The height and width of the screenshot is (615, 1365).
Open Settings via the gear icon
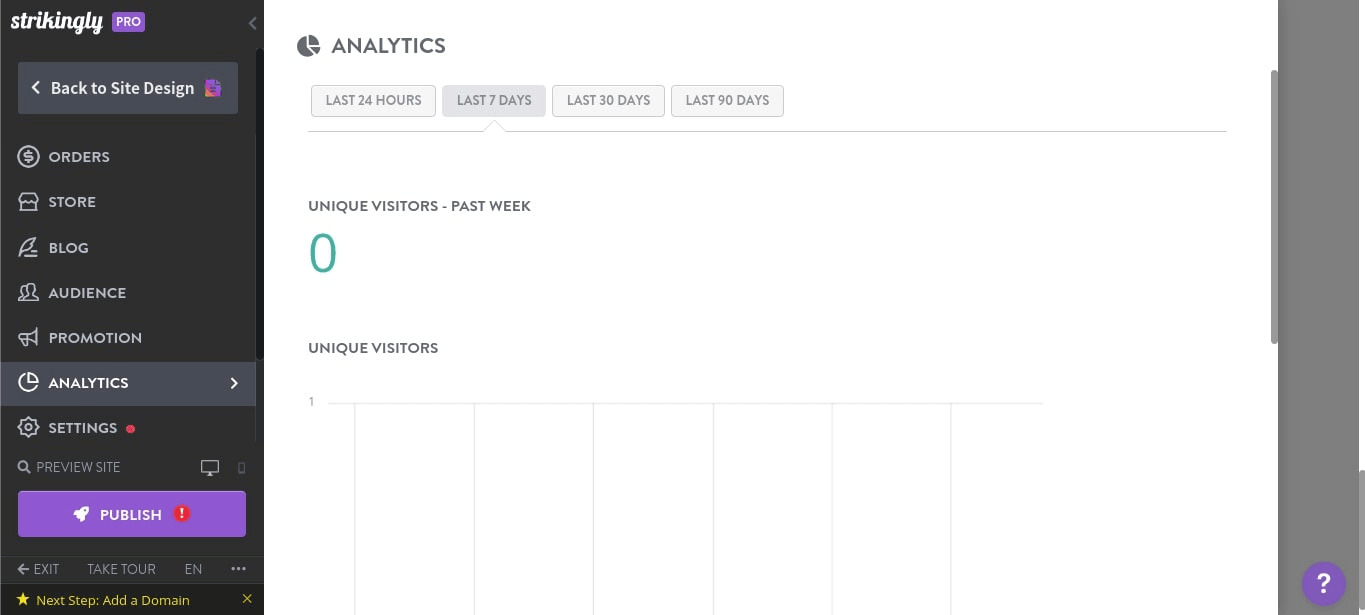tap(28, 427)
